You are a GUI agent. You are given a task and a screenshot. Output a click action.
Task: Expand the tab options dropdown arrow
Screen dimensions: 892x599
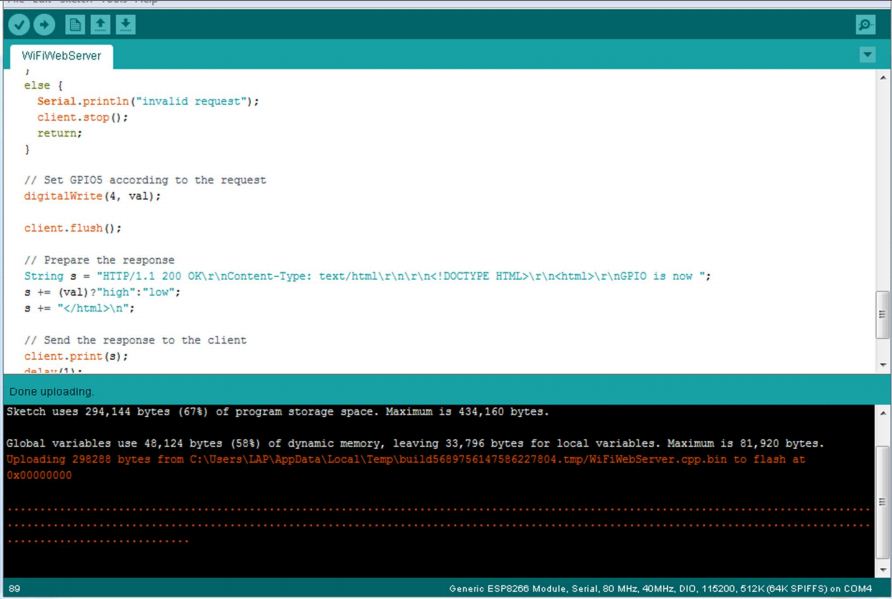point(867,55)
